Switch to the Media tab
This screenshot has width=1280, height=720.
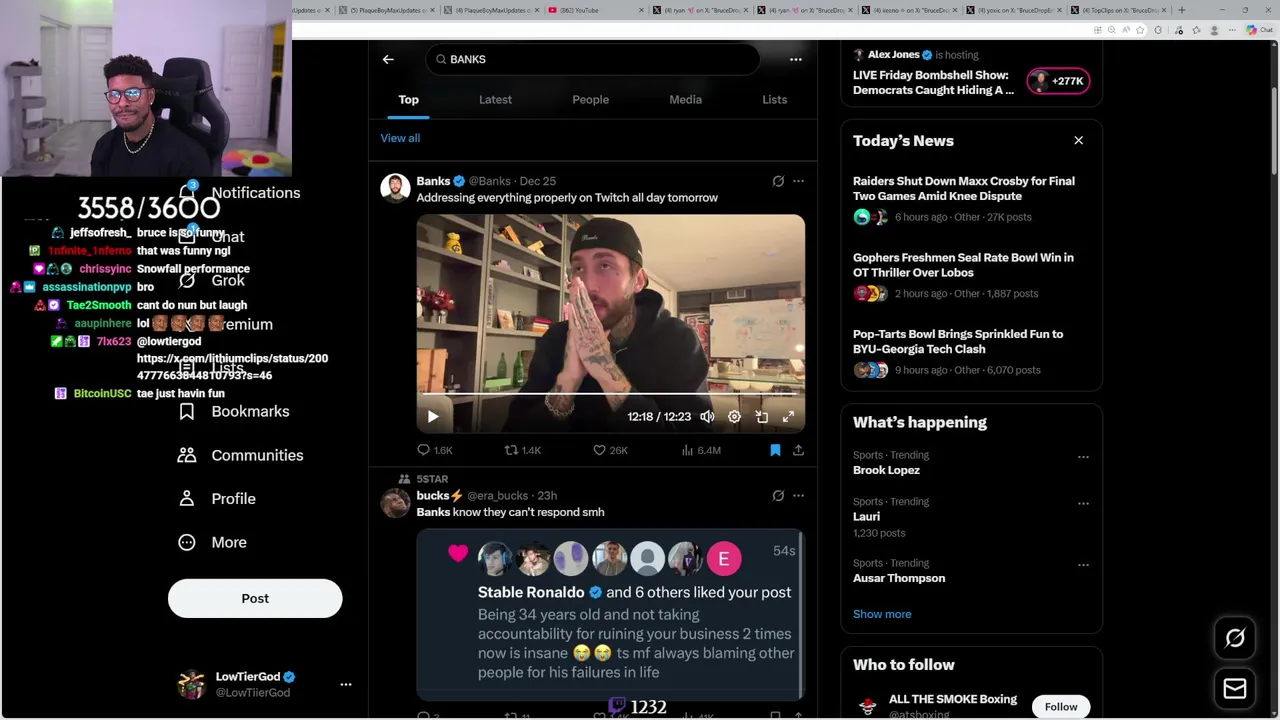(685, 99)
